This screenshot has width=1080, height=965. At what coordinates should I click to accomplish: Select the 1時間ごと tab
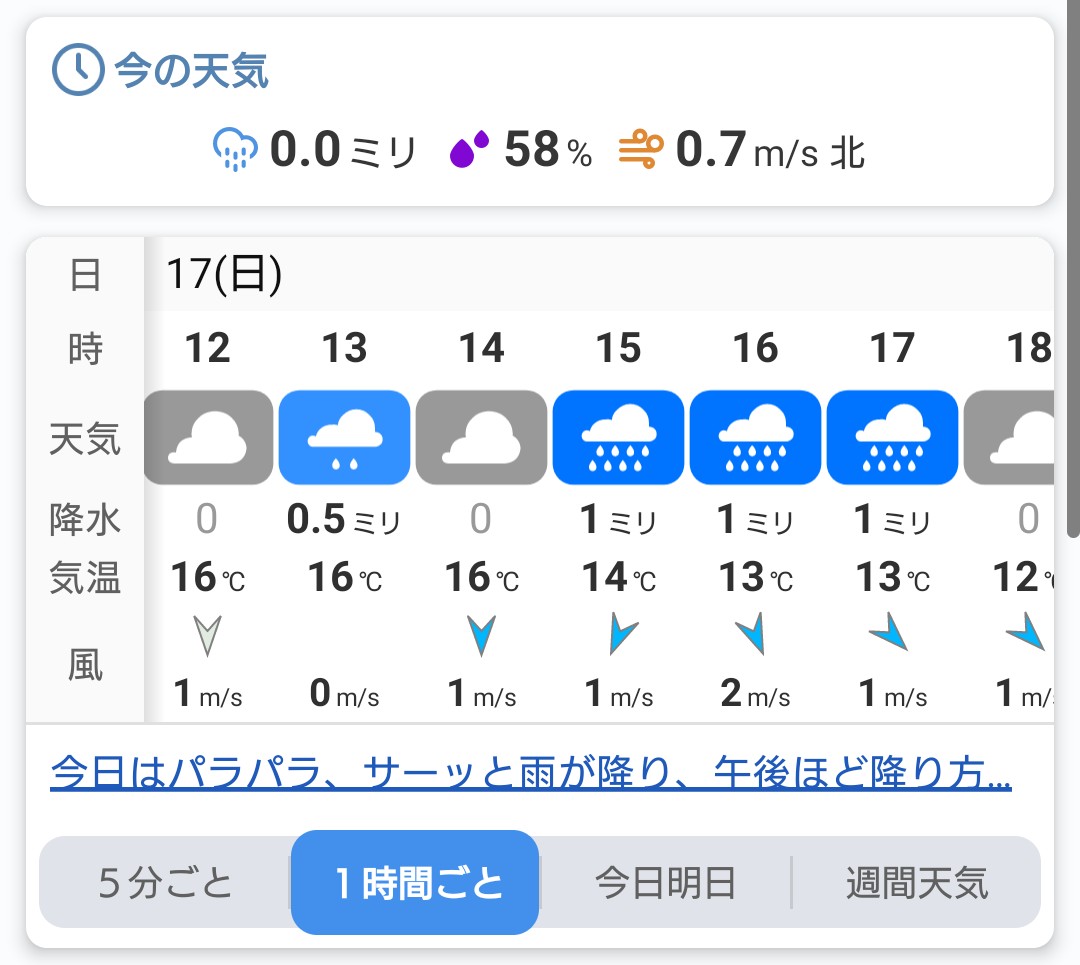pos(416,883)
